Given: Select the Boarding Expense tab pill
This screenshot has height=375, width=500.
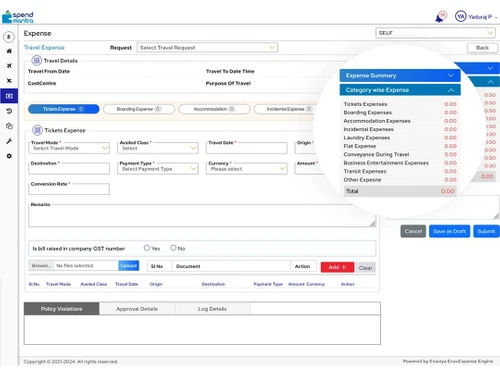Looking at the screenshot, I should 139,109.
